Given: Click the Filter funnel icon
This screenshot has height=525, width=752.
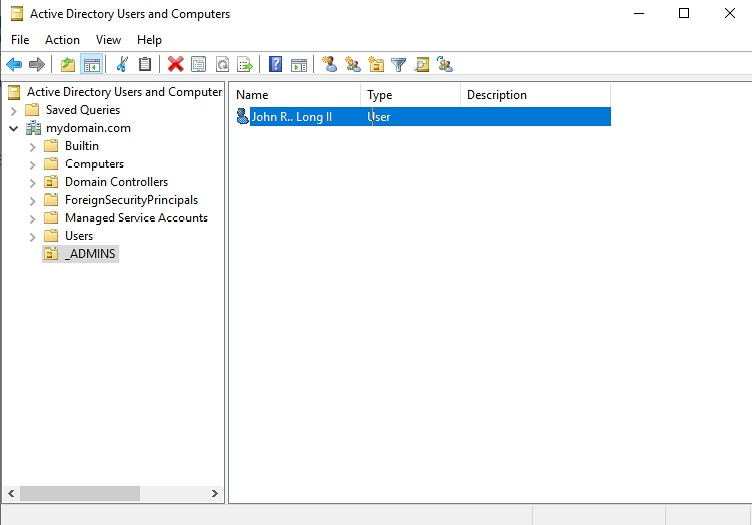Looking at the screenshot, I should click(x=399, y=64).
